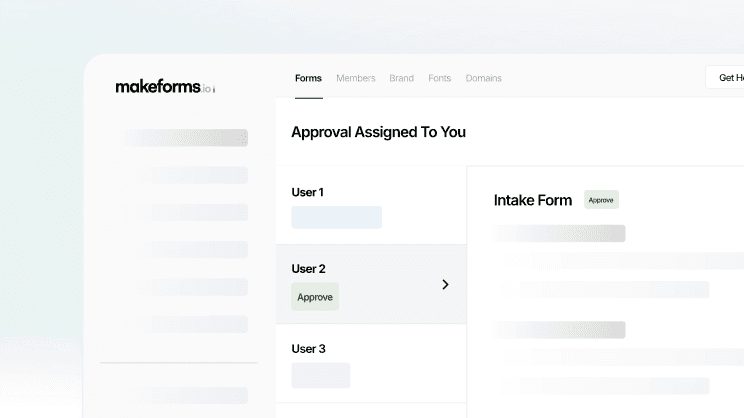Select the highlighted top sidebar item
Screen dimensions: 744x418
point(185,138)
